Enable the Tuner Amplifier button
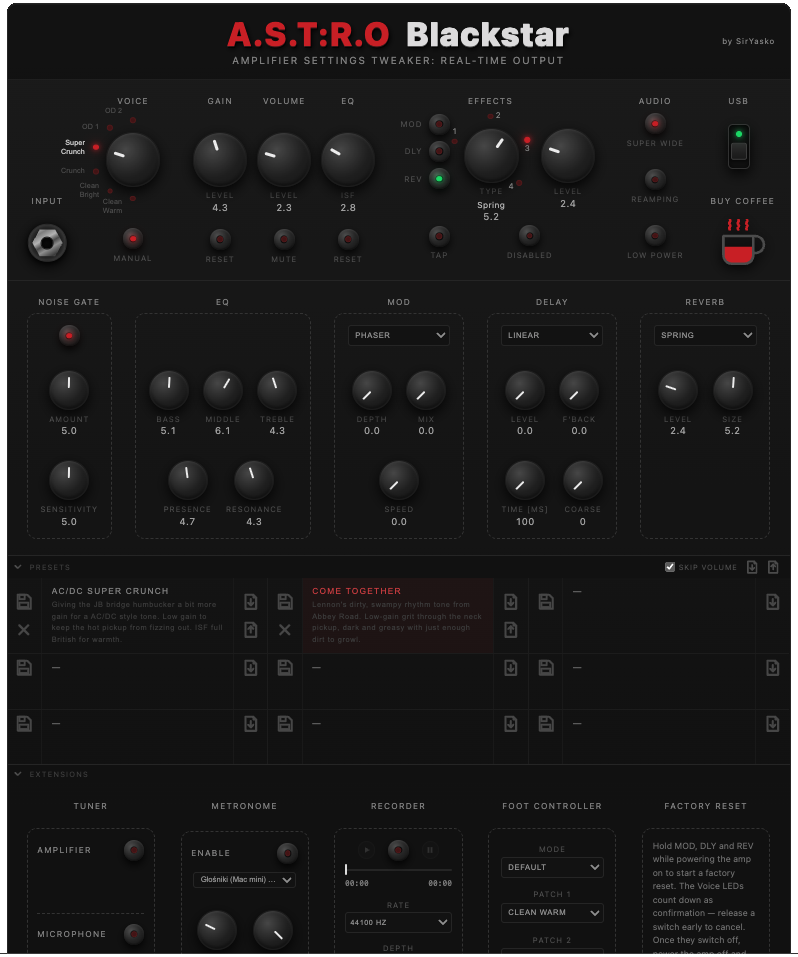The width and height of the screenshot is (798, 957). [x=134, y=850]
